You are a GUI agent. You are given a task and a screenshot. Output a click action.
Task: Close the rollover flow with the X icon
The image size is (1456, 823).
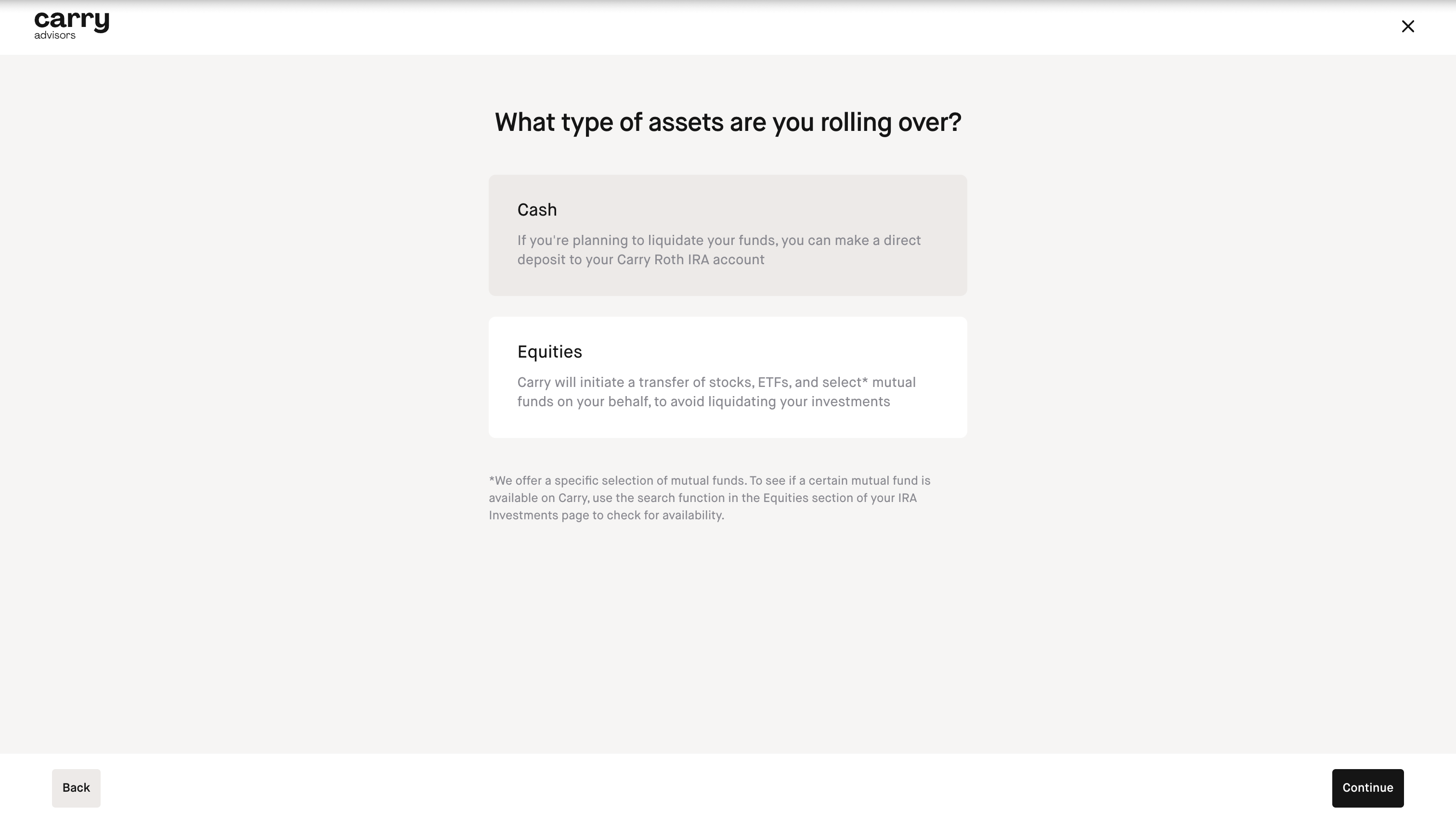(1407, 26)
